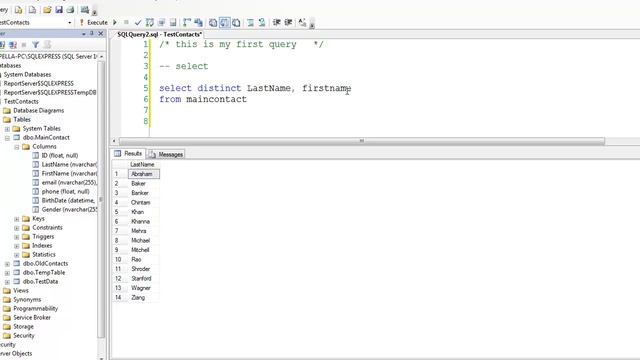640x360 pixels.
Task: Click the Save (floppy disk) toolbar icon
Action: point(59,10)
